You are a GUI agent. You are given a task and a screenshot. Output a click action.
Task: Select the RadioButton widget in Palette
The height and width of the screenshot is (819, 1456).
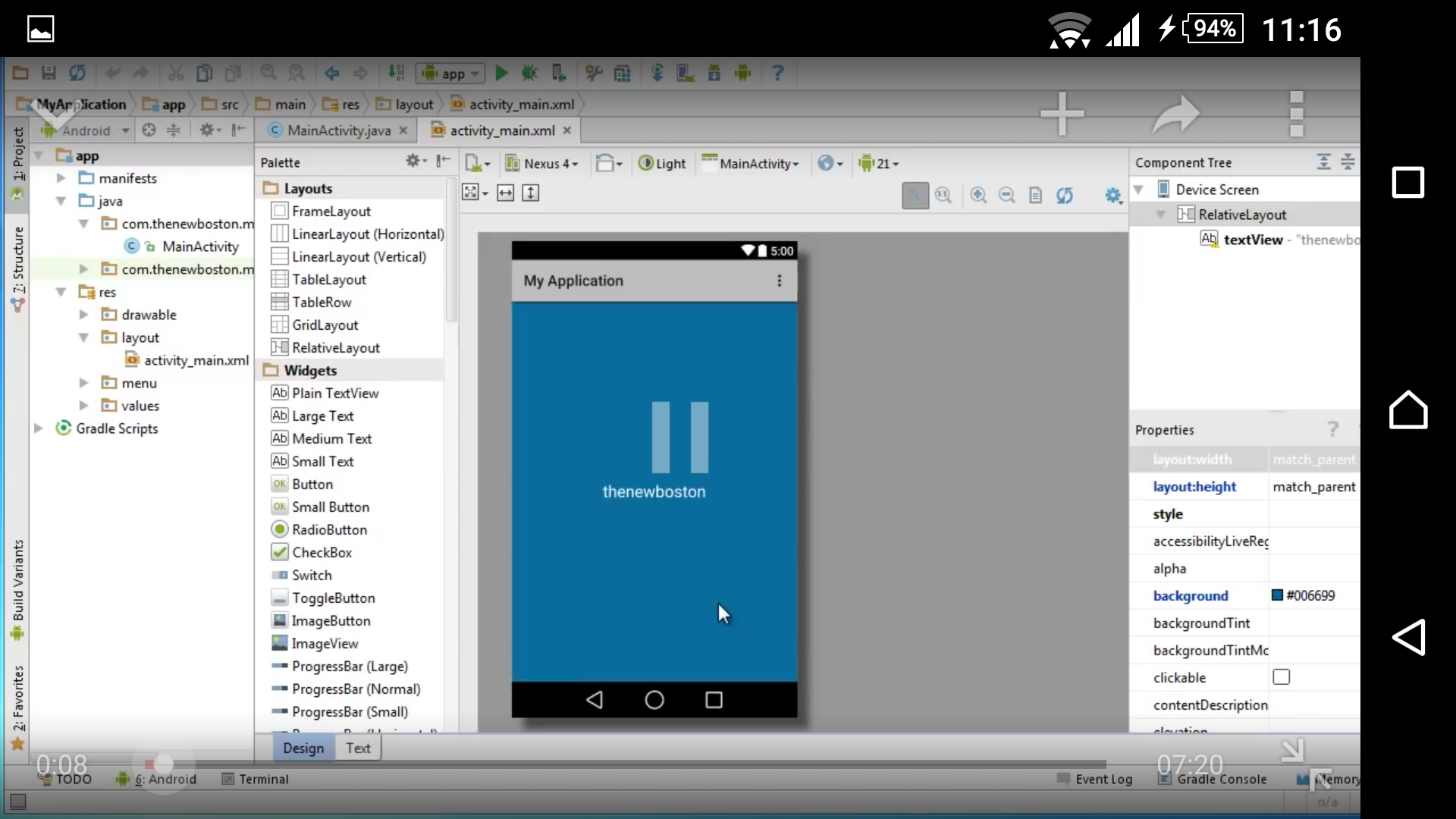click(x=318, y=529)
